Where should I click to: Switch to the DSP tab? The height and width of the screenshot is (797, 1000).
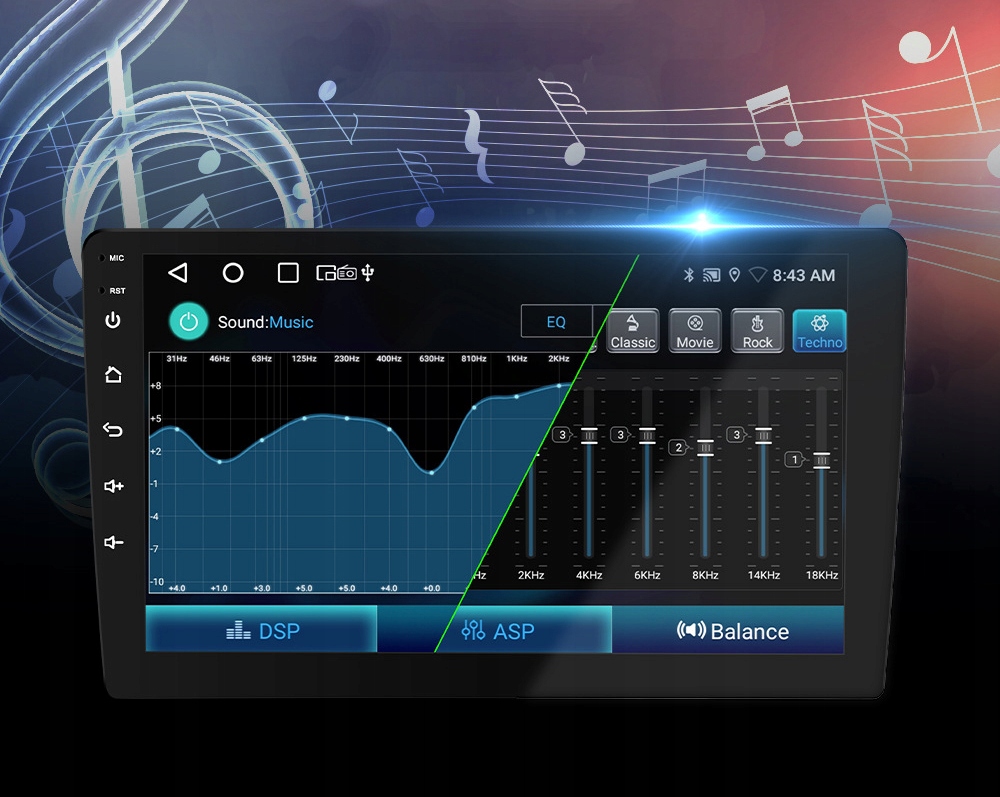pos(261,630)
